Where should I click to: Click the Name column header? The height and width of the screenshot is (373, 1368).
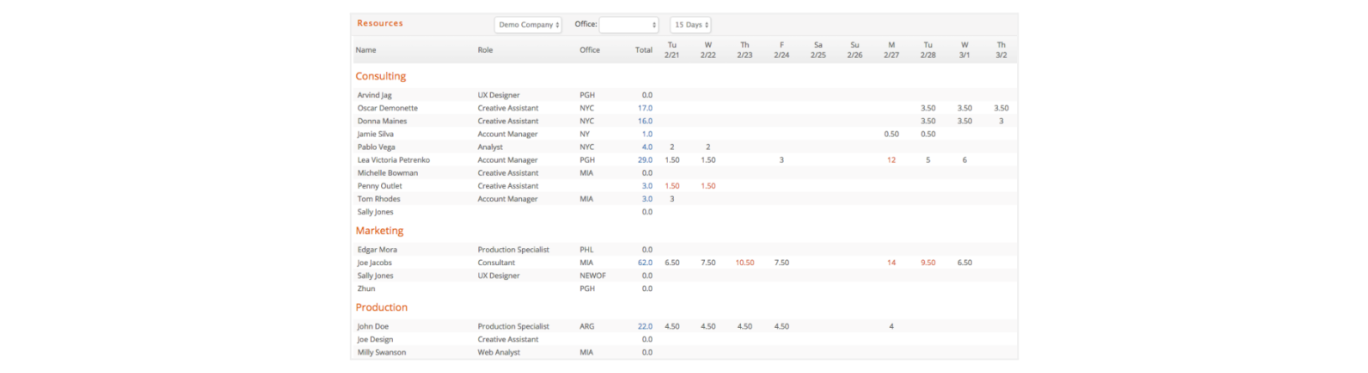(366, 50)
